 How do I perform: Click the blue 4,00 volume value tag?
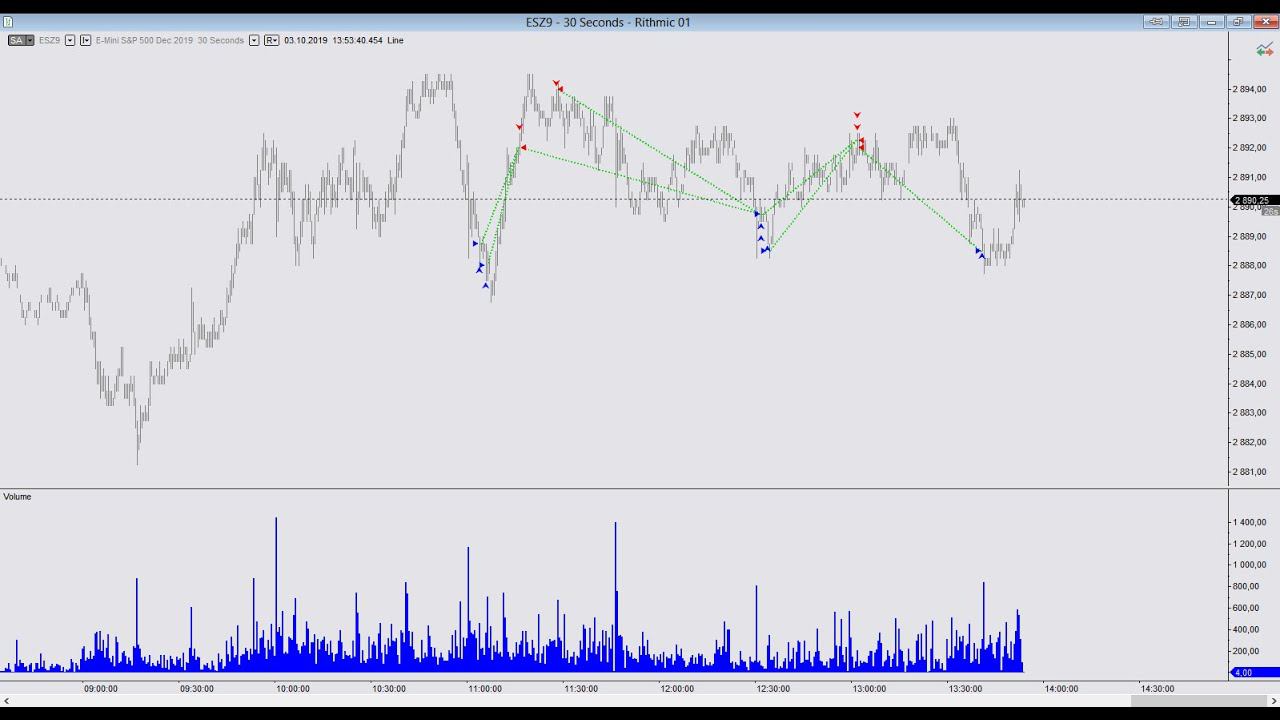pyautogui.click(x=1254, y=672)
